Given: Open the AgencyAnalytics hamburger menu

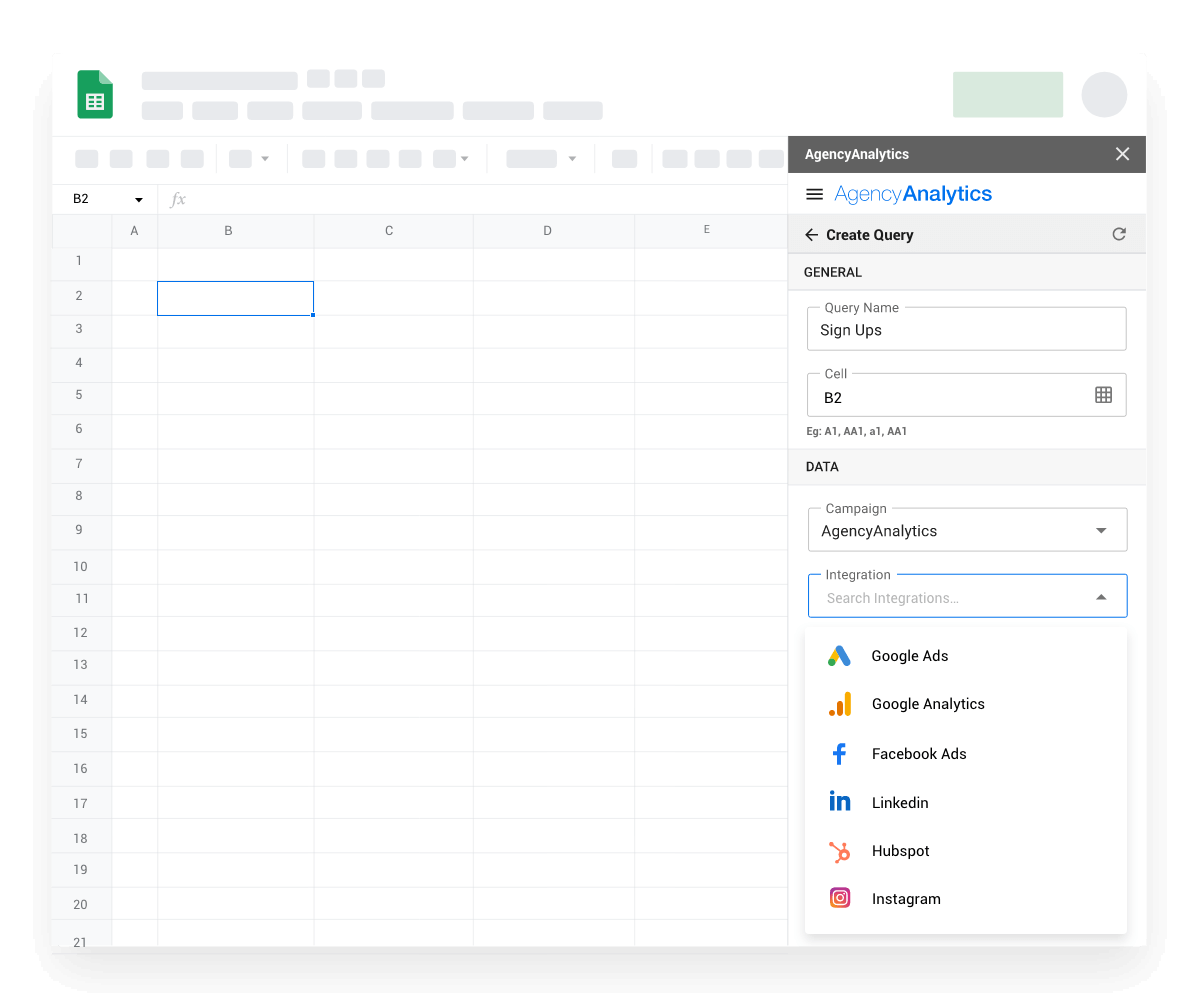Looking at the screenshot, I should pyautogui.click(x=815, y=193).
